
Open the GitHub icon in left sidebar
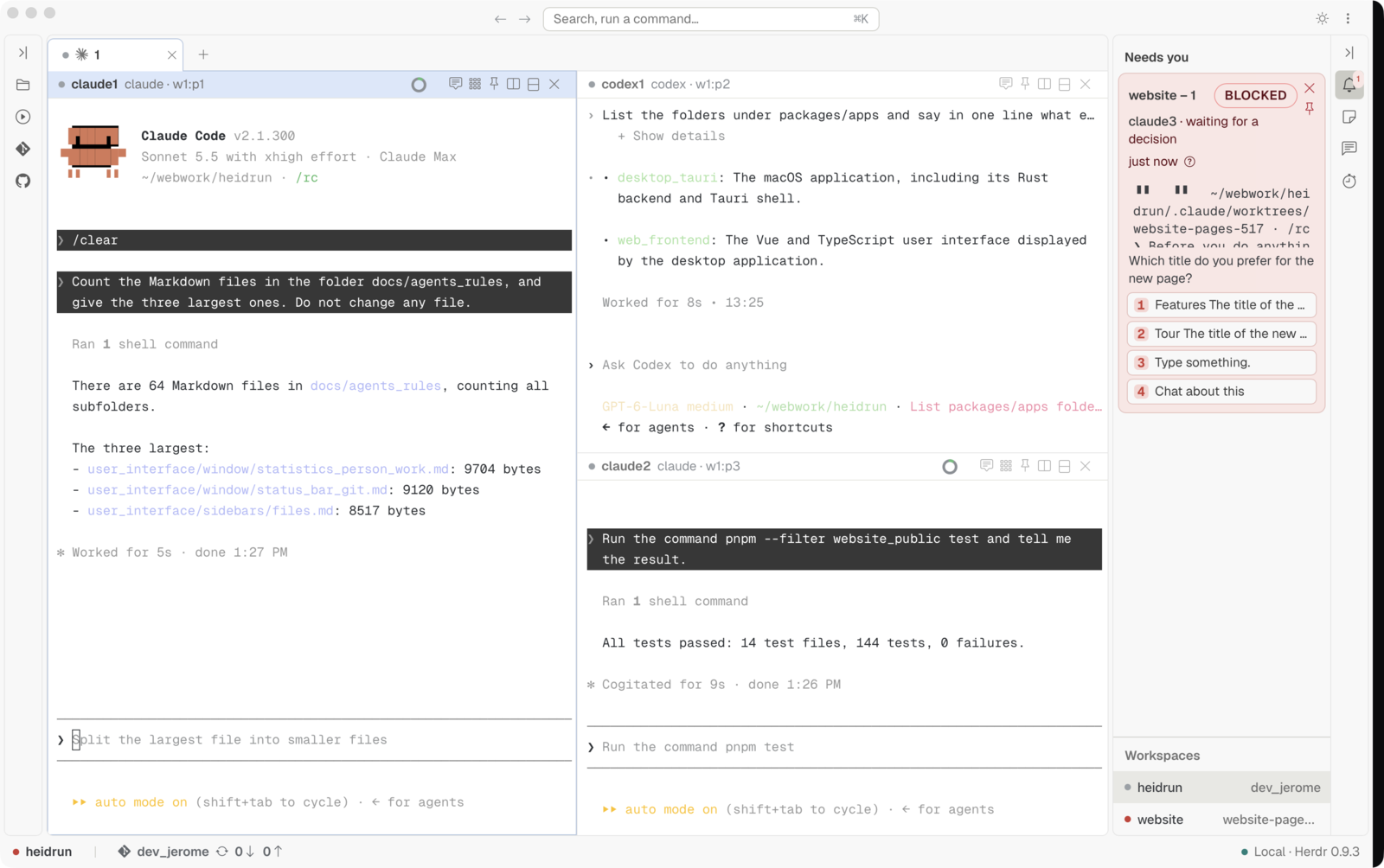[x=23, y=181]
